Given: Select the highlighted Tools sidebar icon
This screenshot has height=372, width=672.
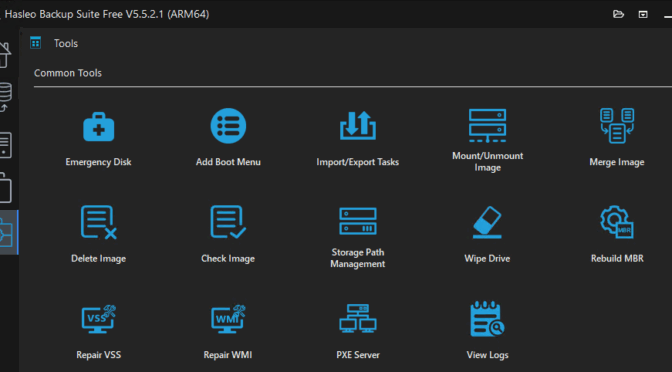Looking at the screenshot, I should click(9, 232).
